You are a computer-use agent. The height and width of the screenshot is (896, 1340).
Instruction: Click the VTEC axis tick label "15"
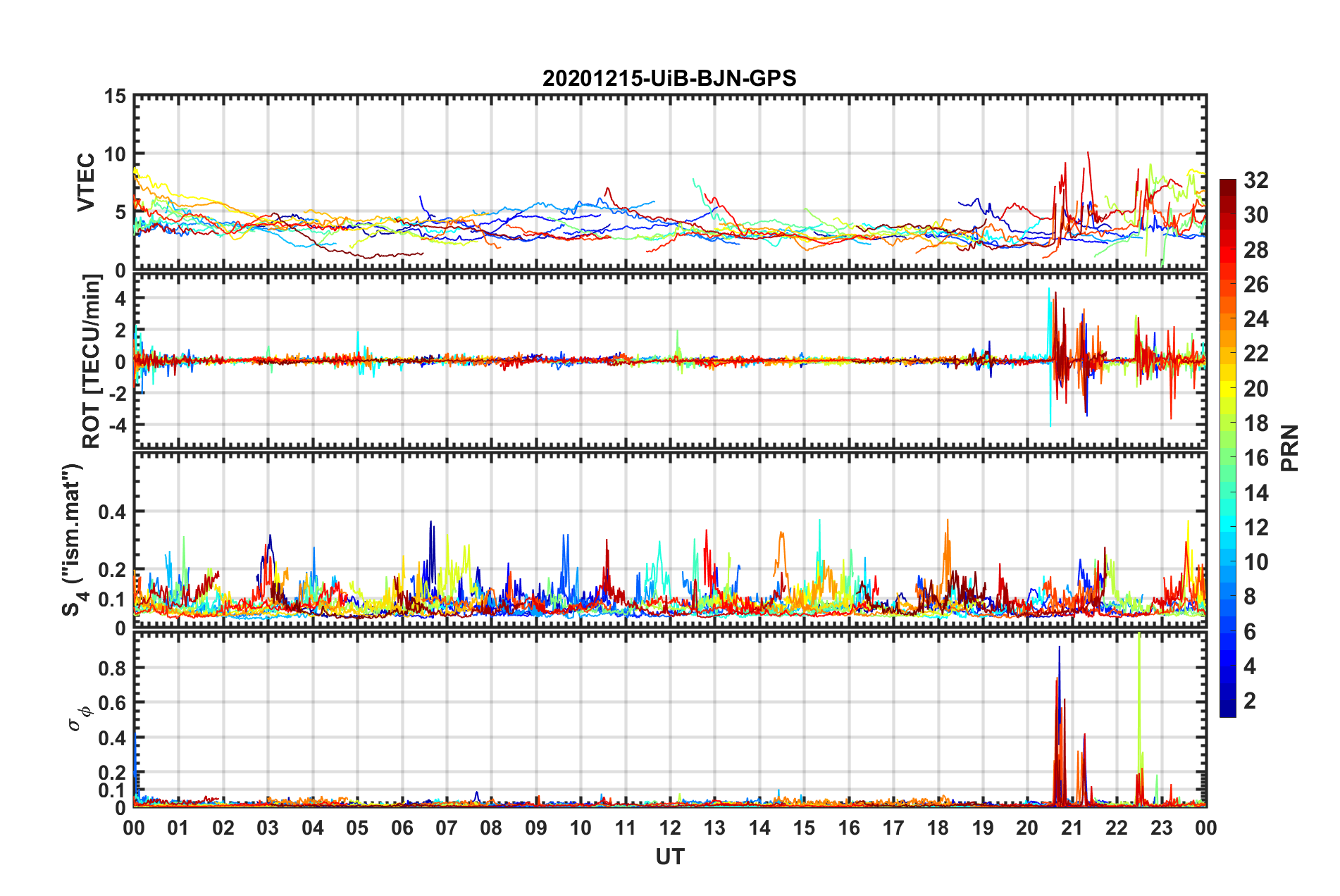click(x=115, y=96)
